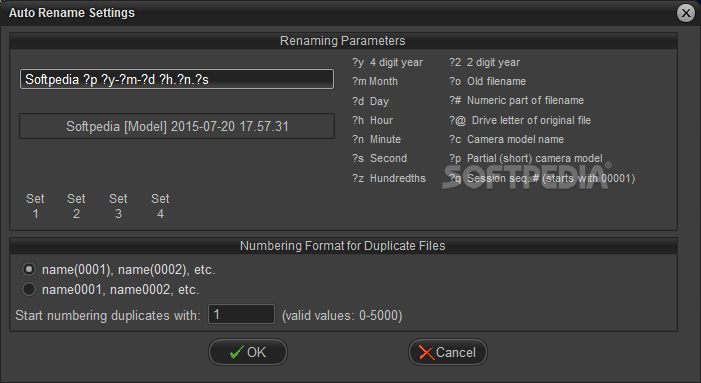Screen dimensions: 701x383
Task: Click the preview box showing Softpedia [Model] 2015-07-20
Action: pyautogui.click(x=177, y=126)
